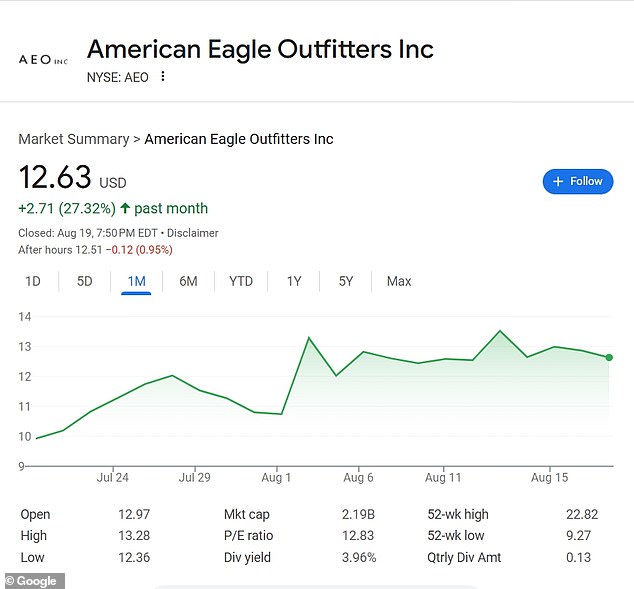Open the Disclaimer link

[192, 233]
